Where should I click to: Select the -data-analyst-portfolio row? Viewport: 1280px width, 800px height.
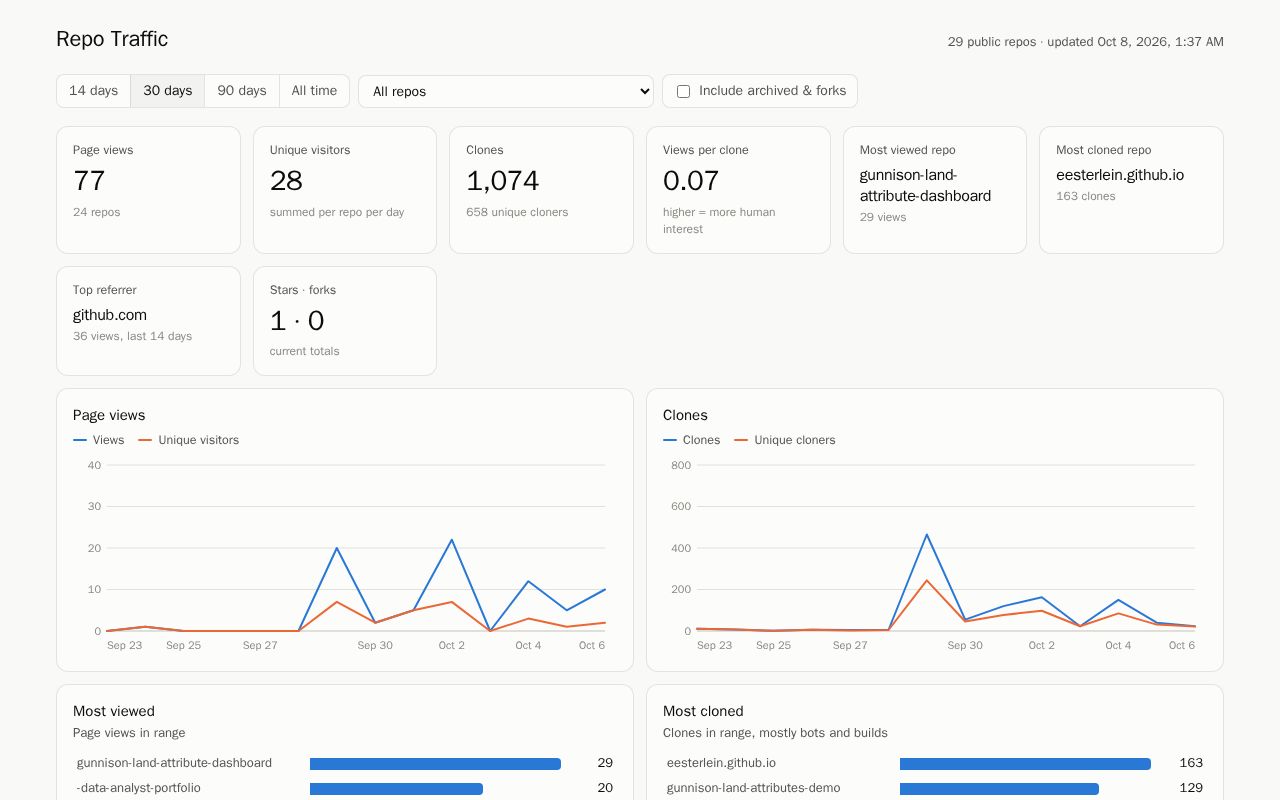[345, 788]
